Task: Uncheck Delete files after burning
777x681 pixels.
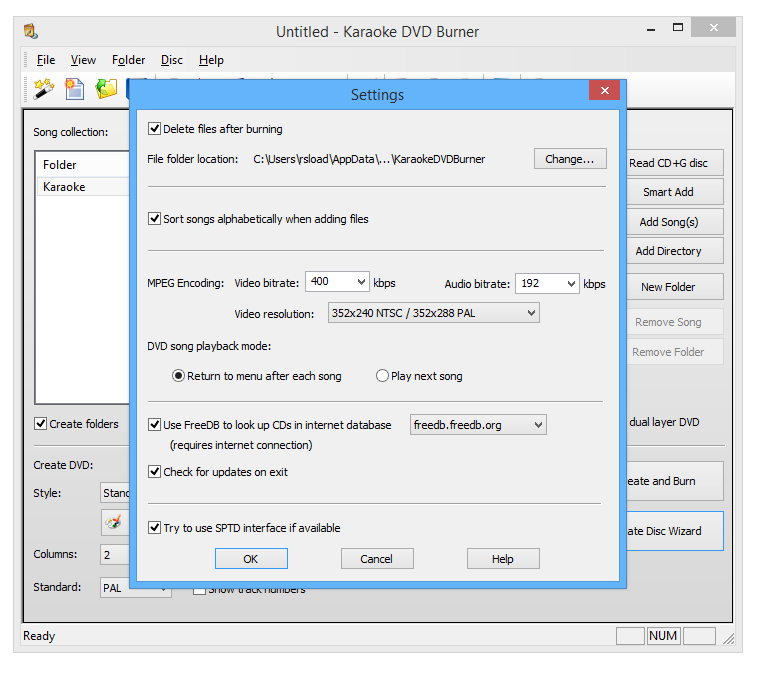Action: pos(155,129)
